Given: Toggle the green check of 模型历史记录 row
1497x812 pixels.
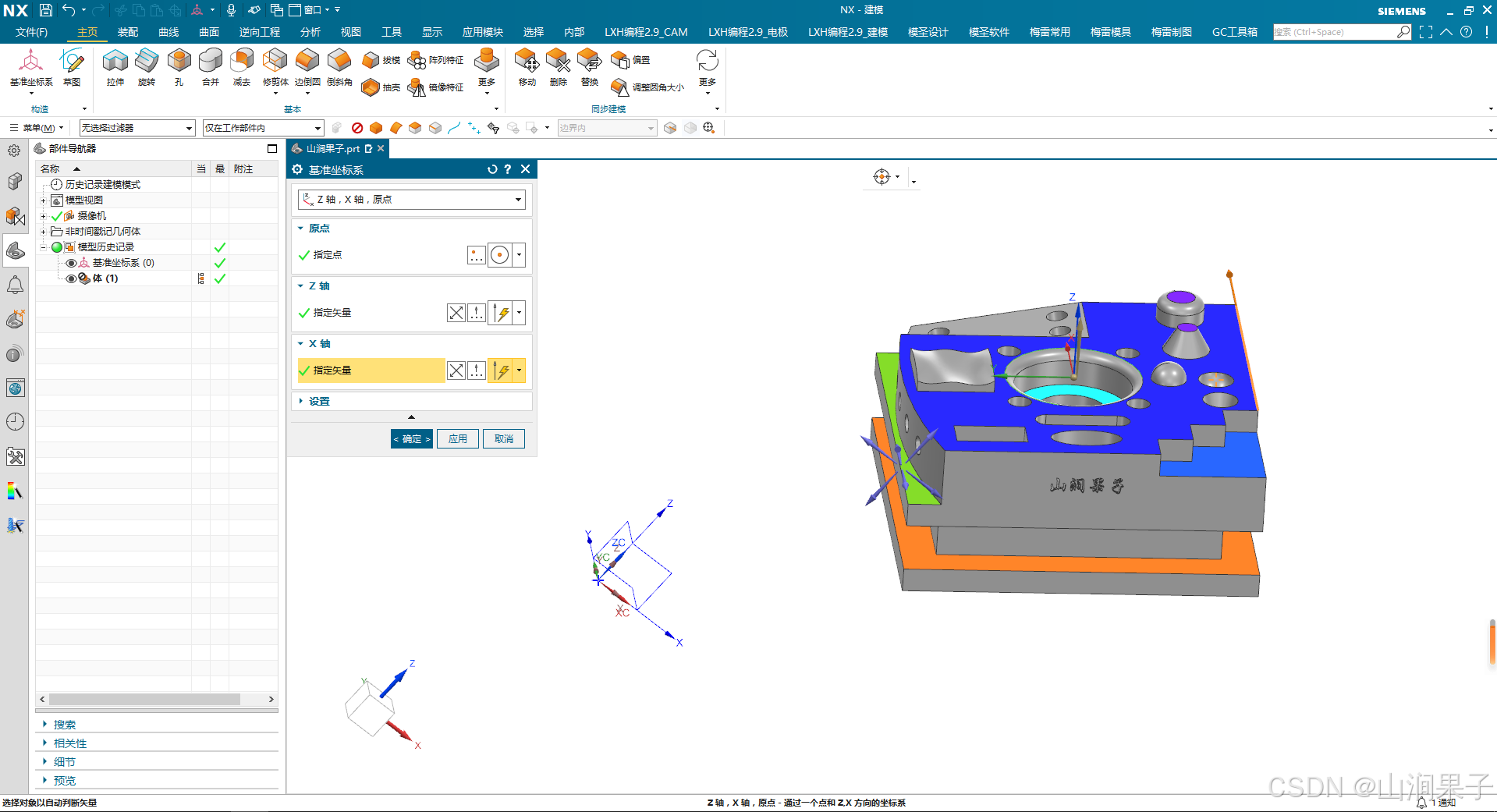Looking at the screenshot, I should [x=220, y=247].
